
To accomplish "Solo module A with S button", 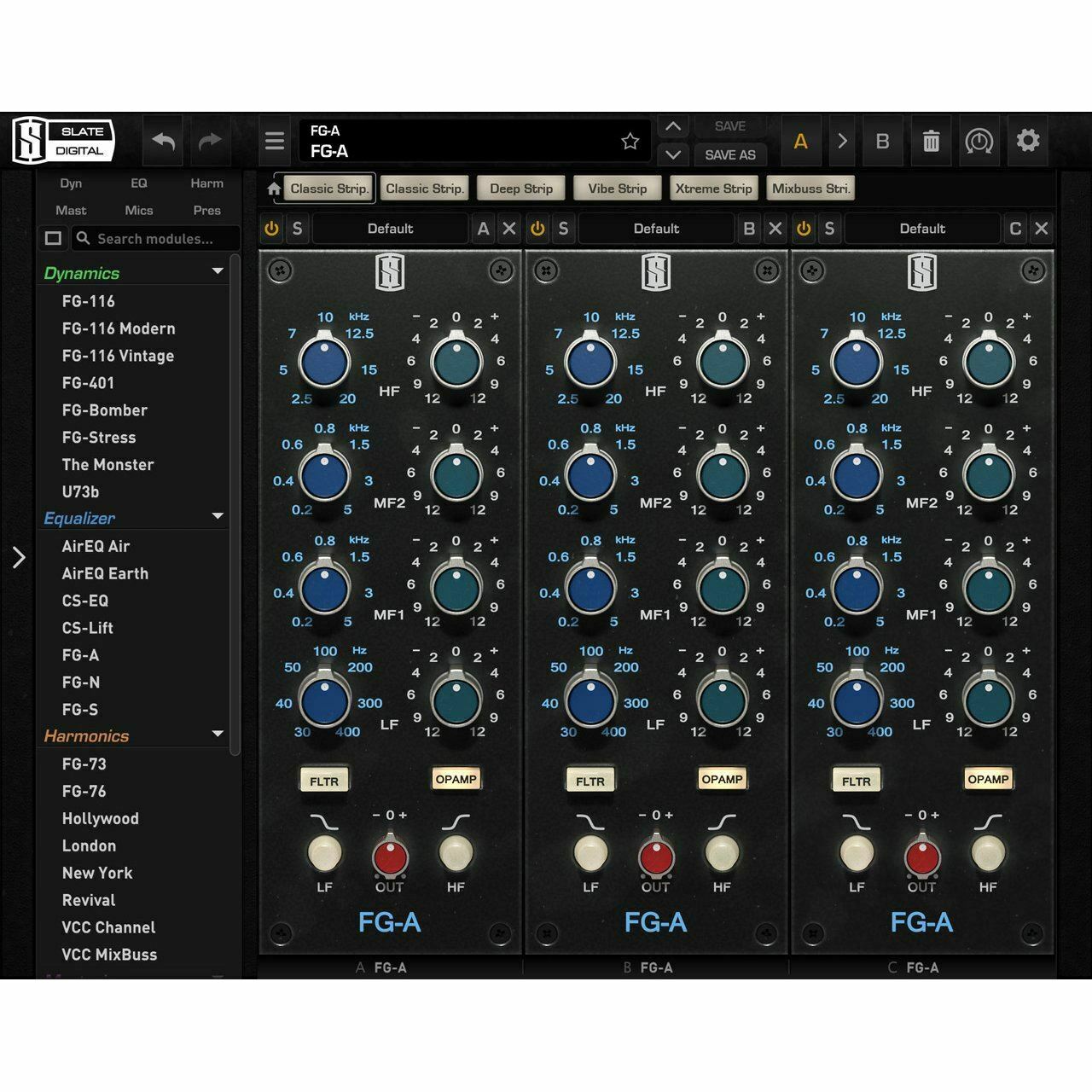I will [297, 229].
